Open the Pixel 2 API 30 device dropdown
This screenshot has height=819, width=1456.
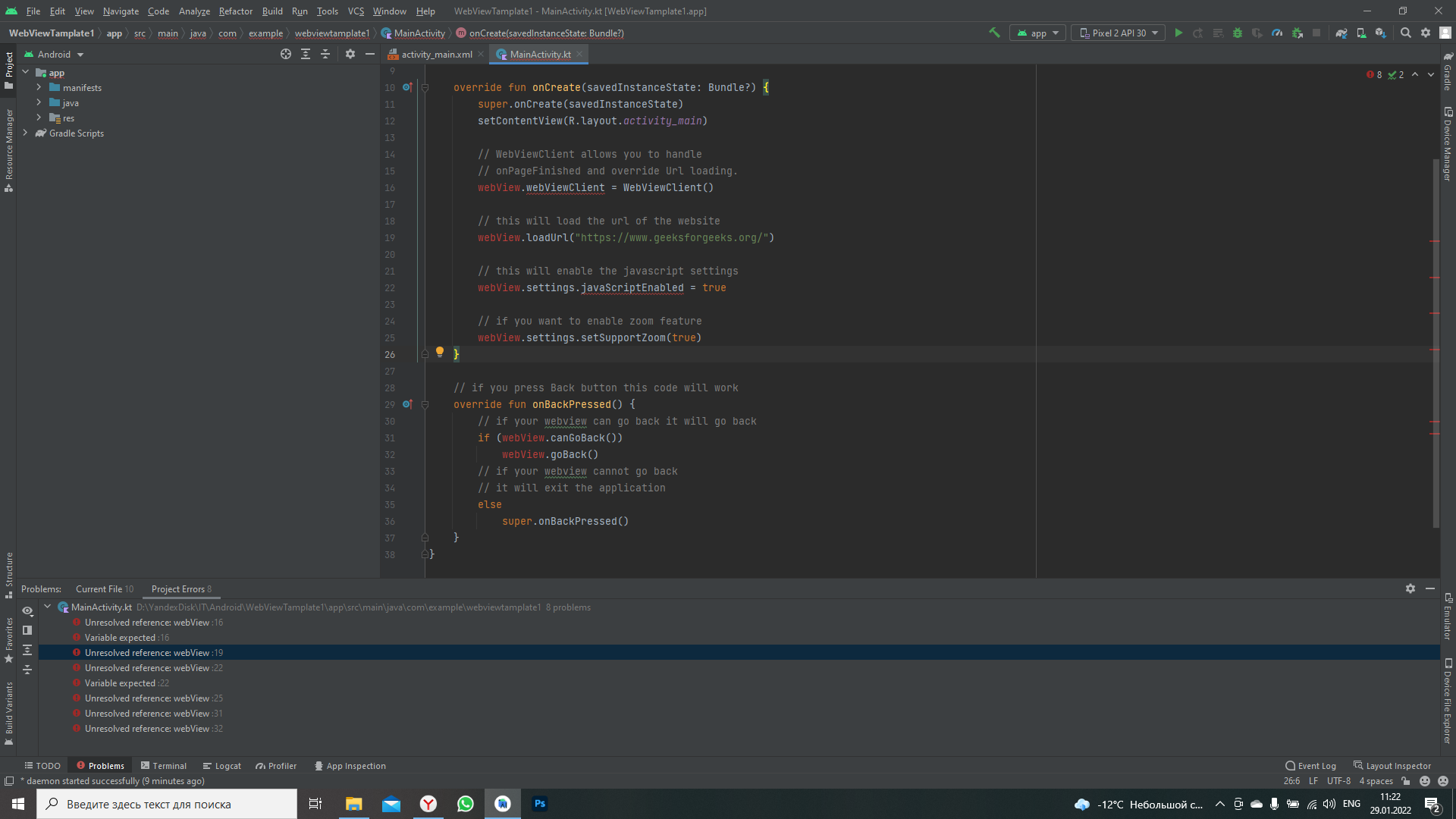pos(1119,33)
